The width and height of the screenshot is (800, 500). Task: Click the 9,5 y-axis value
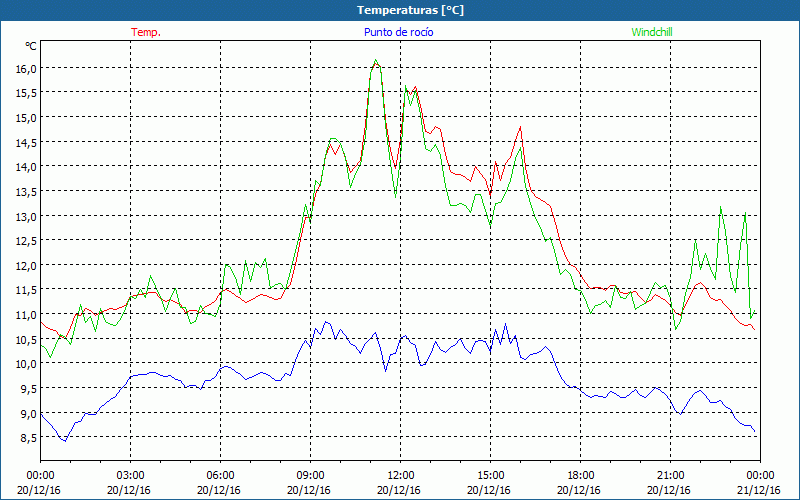pos(28,389)
